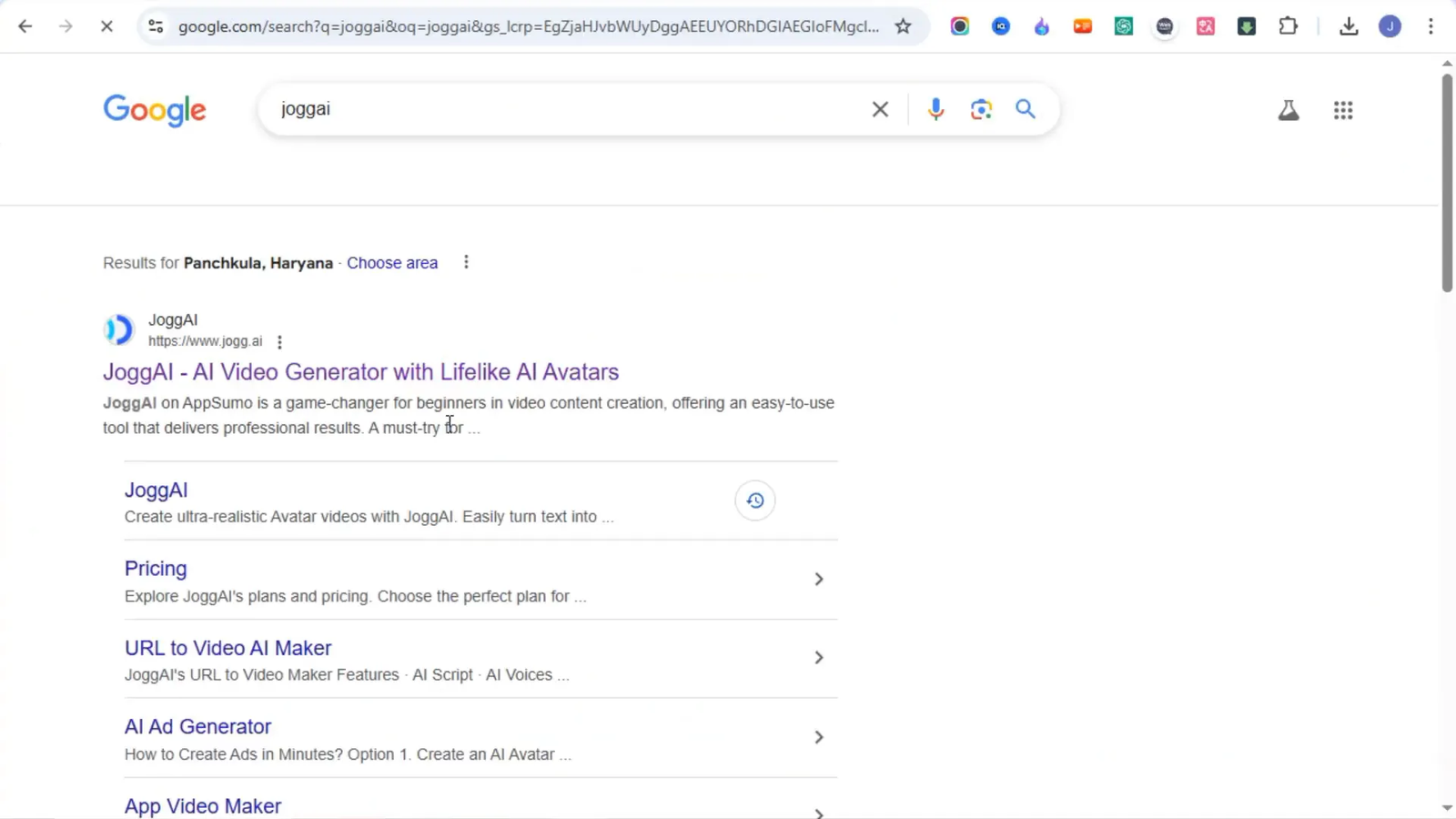The image size is (1456, 819).
Task: Stop loading the page
Action: (x=106, y=26)
